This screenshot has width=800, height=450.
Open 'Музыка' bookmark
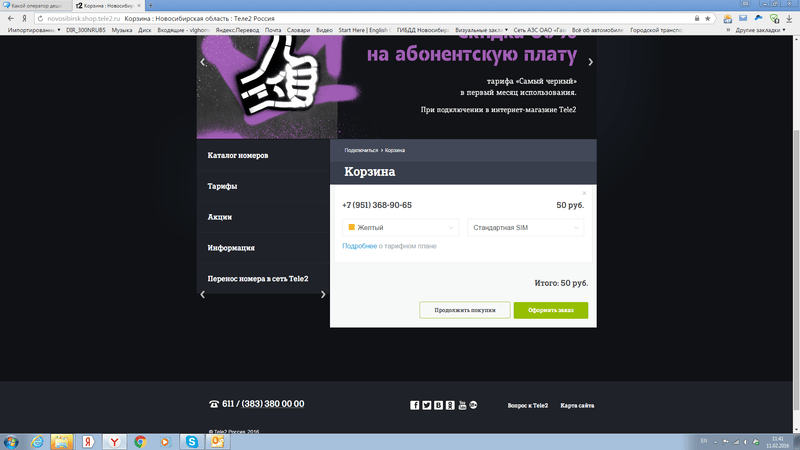pyautogui.click(x=121, y=30)
